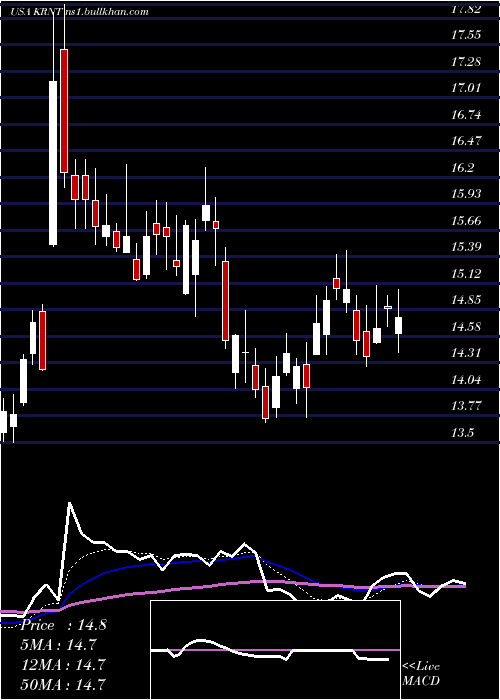Click the 14.85 price axis label
Screen dimensions: 500x700
point(466,300)
